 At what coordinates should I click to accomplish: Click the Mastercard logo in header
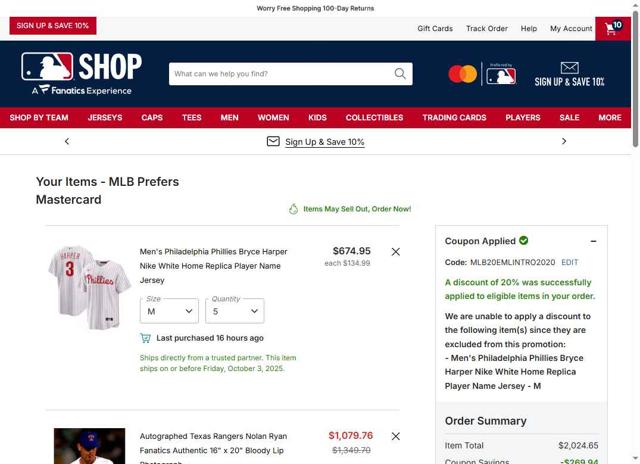tap(462, 74)
